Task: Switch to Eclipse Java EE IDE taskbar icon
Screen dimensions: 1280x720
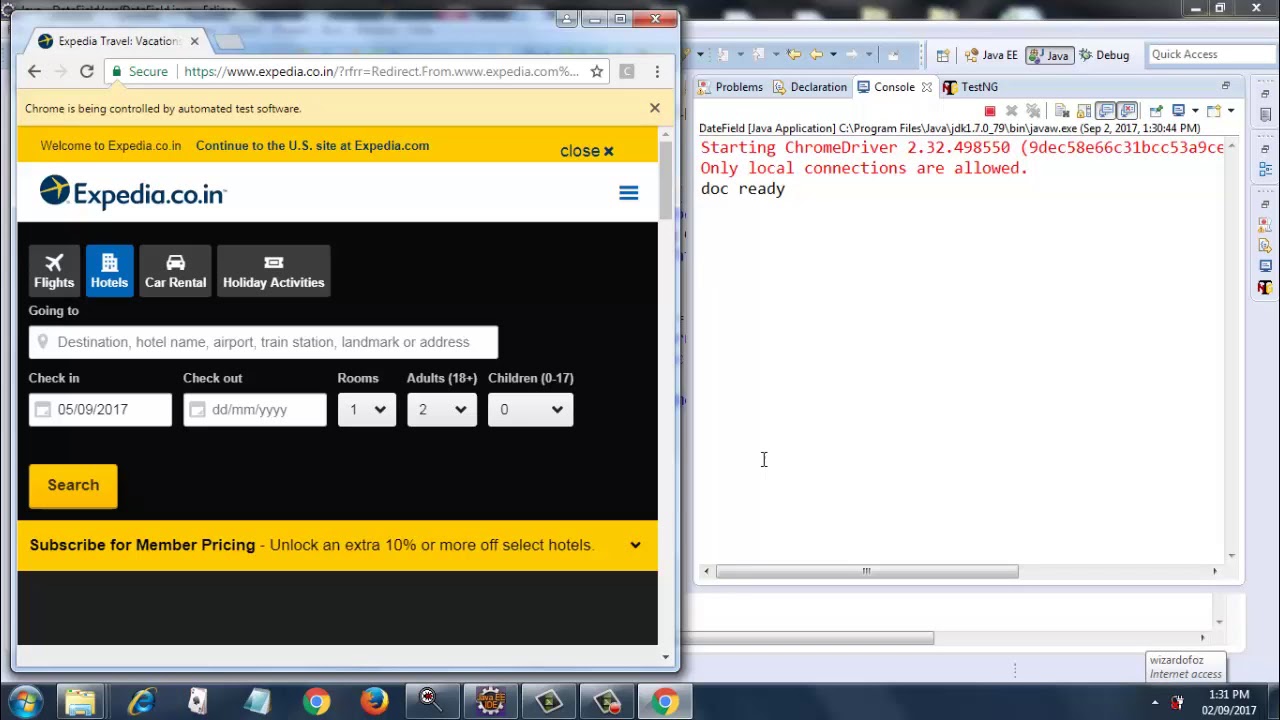Action: [490, 701]
